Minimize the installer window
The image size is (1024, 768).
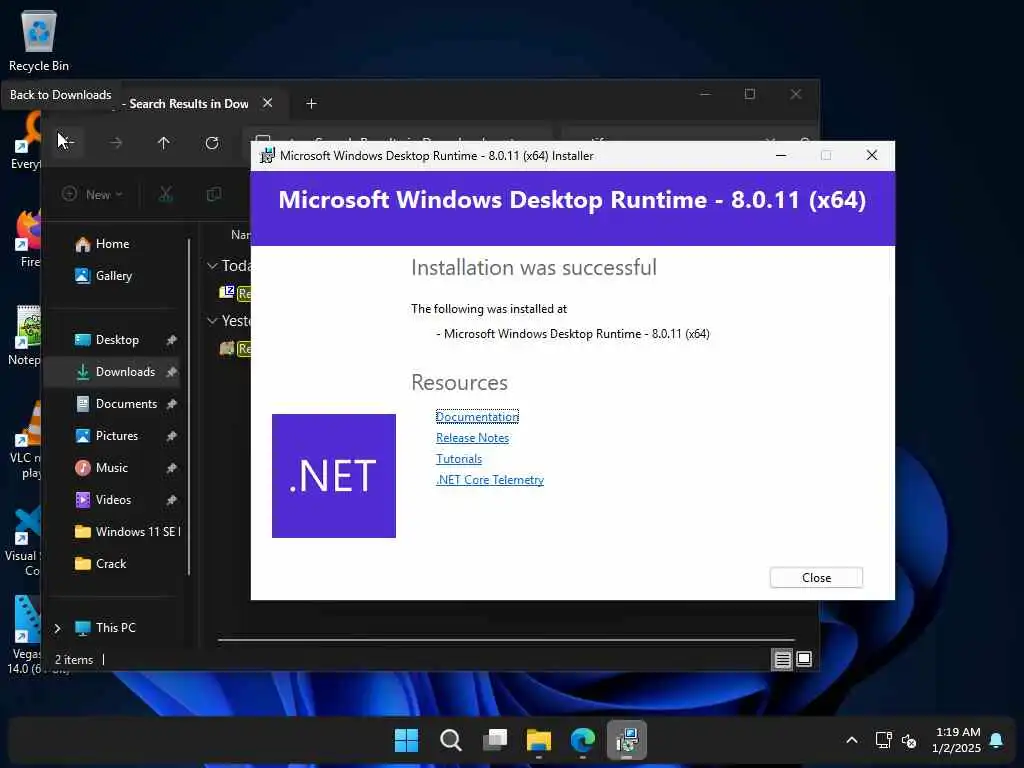pos(780,155)
